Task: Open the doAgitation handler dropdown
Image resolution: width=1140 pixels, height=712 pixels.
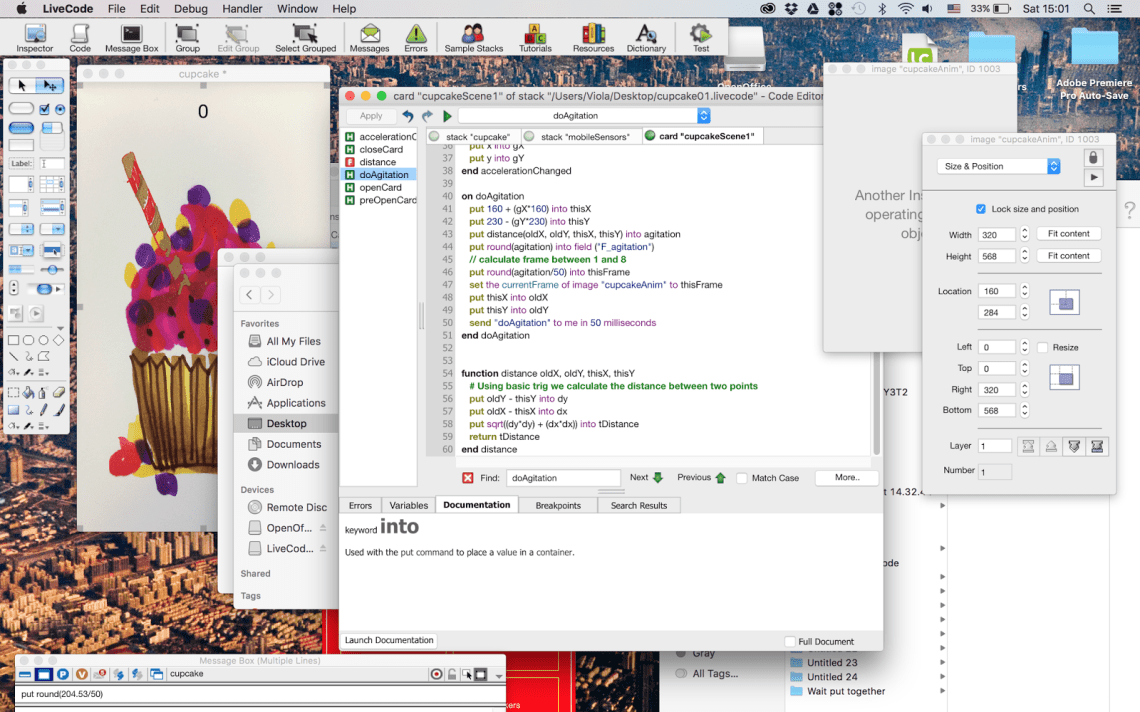Action: [x=702, y=115]
